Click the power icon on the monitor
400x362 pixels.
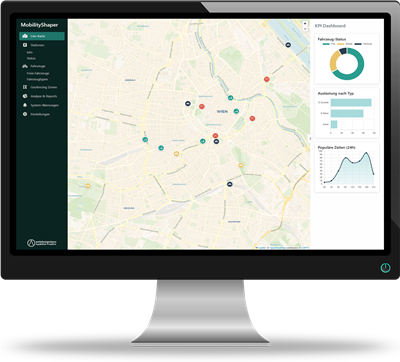[x=385, y=267]
